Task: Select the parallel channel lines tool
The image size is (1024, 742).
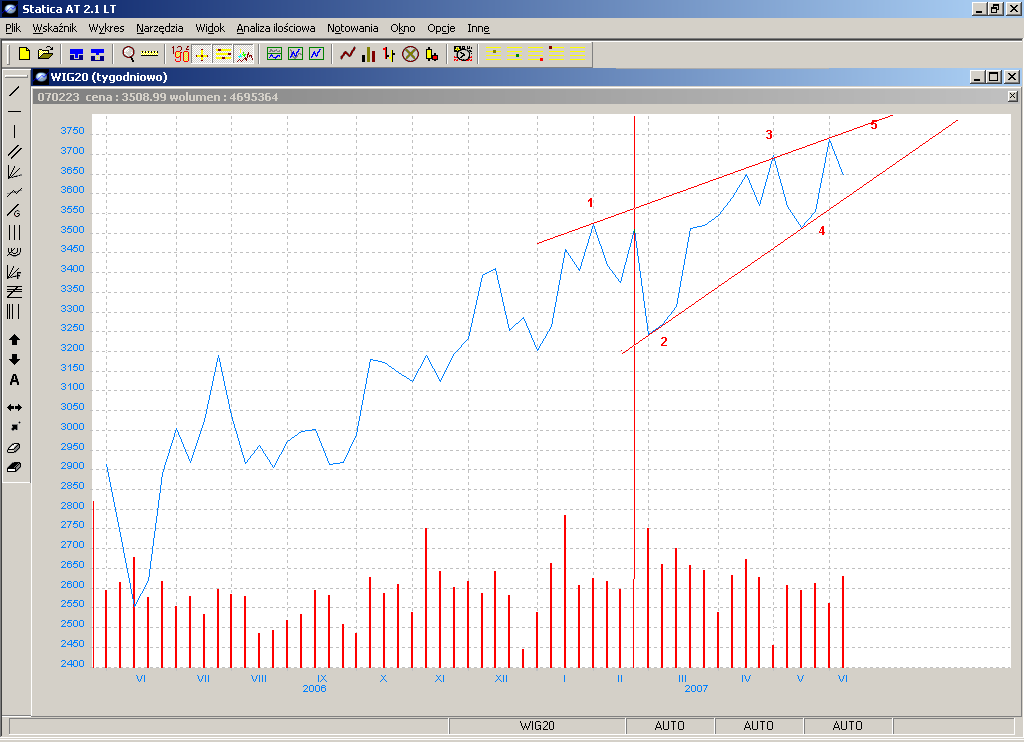Action: pos(14,152)
